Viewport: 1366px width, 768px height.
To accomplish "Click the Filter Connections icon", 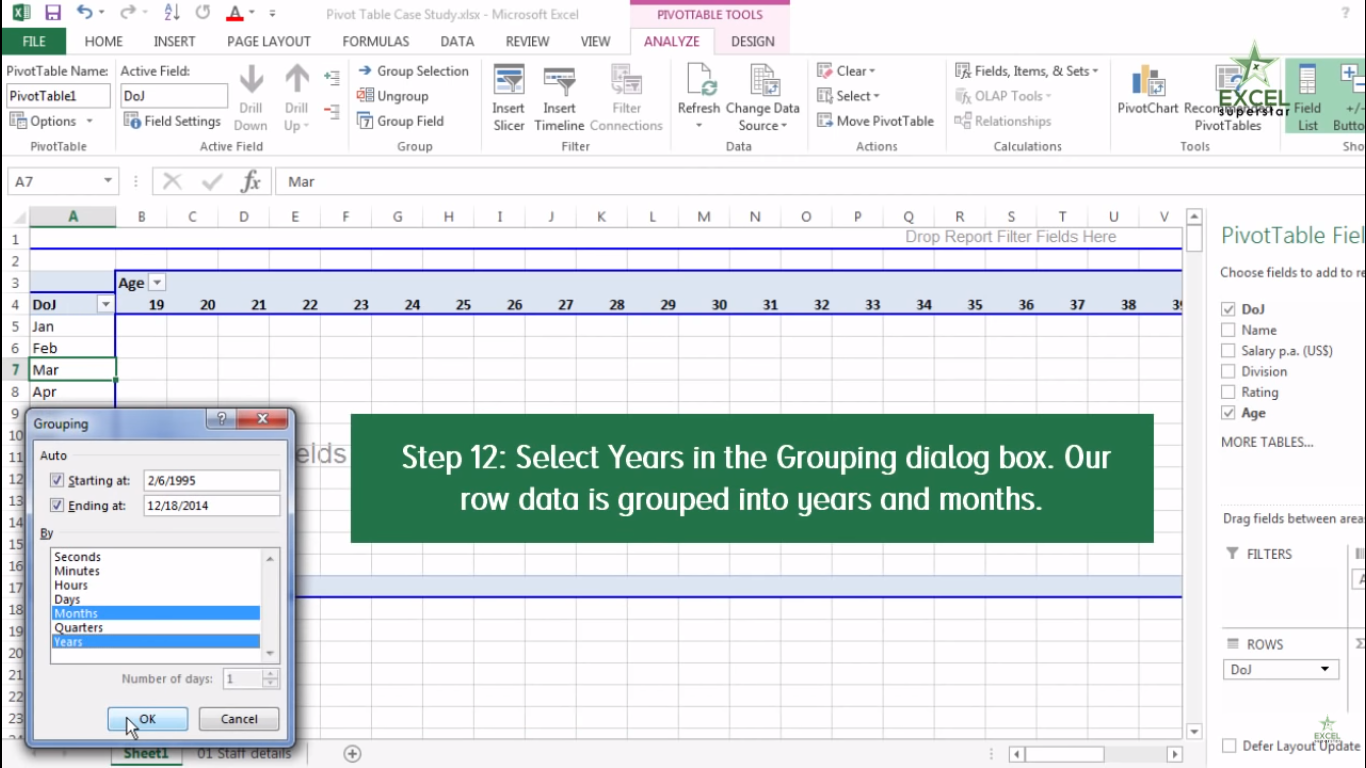I will click(626, 80).
